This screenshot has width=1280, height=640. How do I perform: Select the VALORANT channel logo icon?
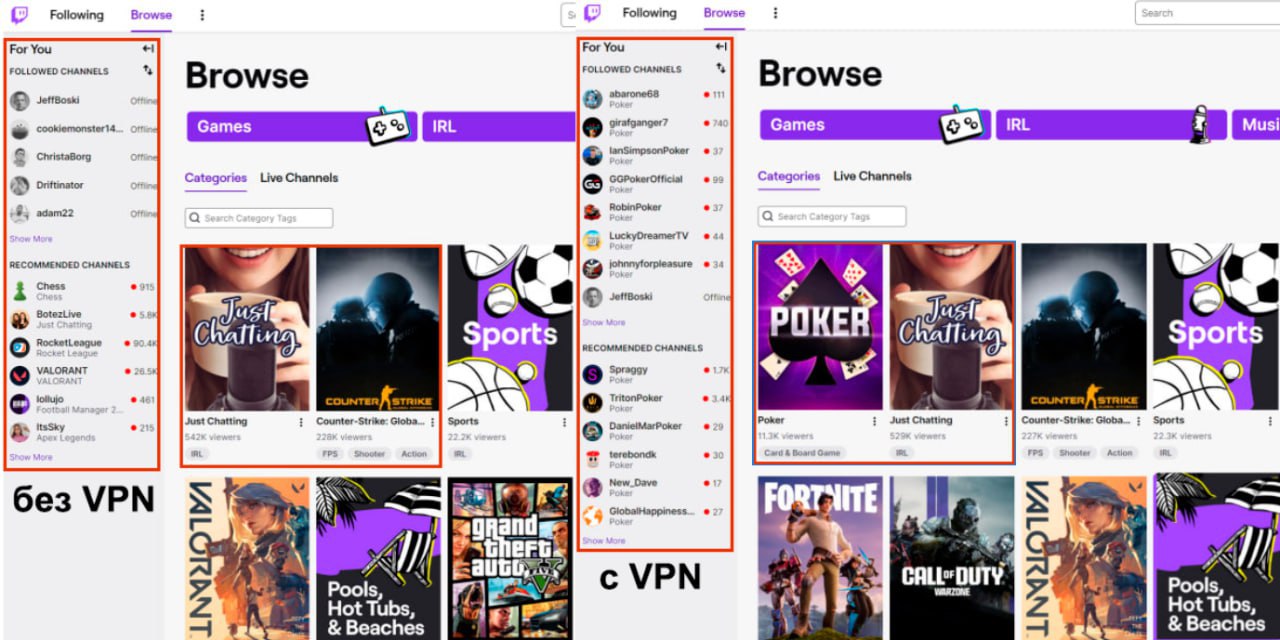pyautogui.click(x=20, y=375)
